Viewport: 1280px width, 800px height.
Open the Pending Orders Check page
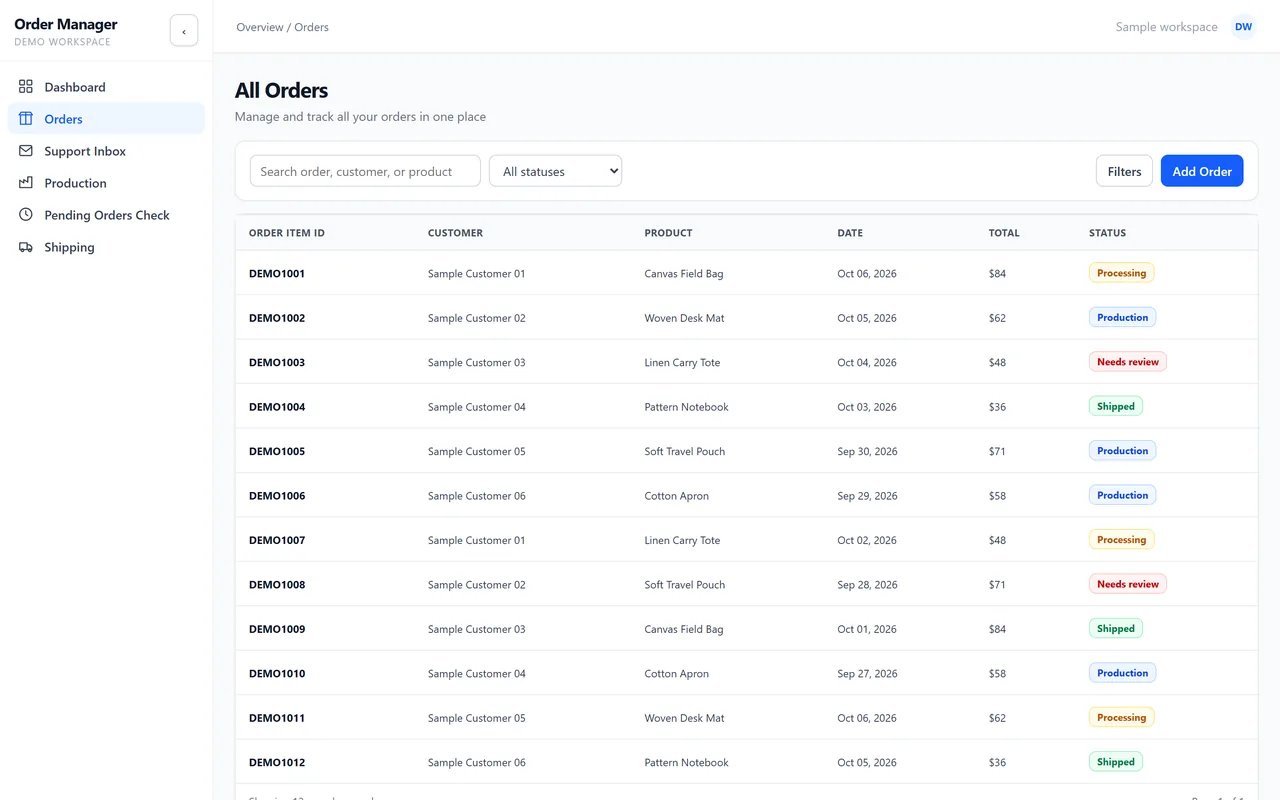click(106, 215)
